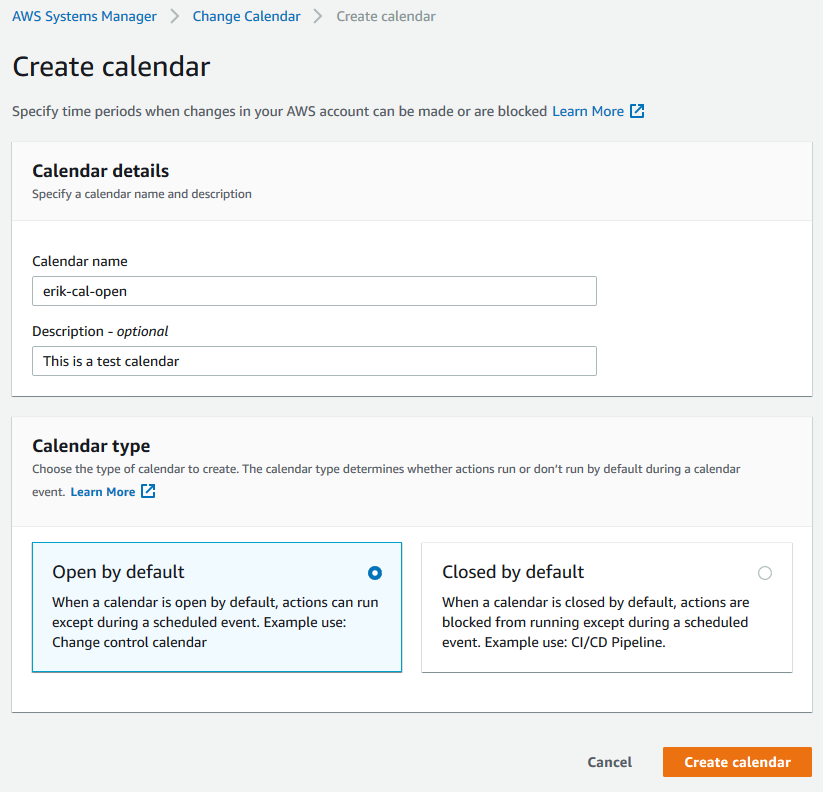The width and height of the screenshot is (823, 792).
Task: Open Learn More link about blocked changes
Action: click(588, 111)
